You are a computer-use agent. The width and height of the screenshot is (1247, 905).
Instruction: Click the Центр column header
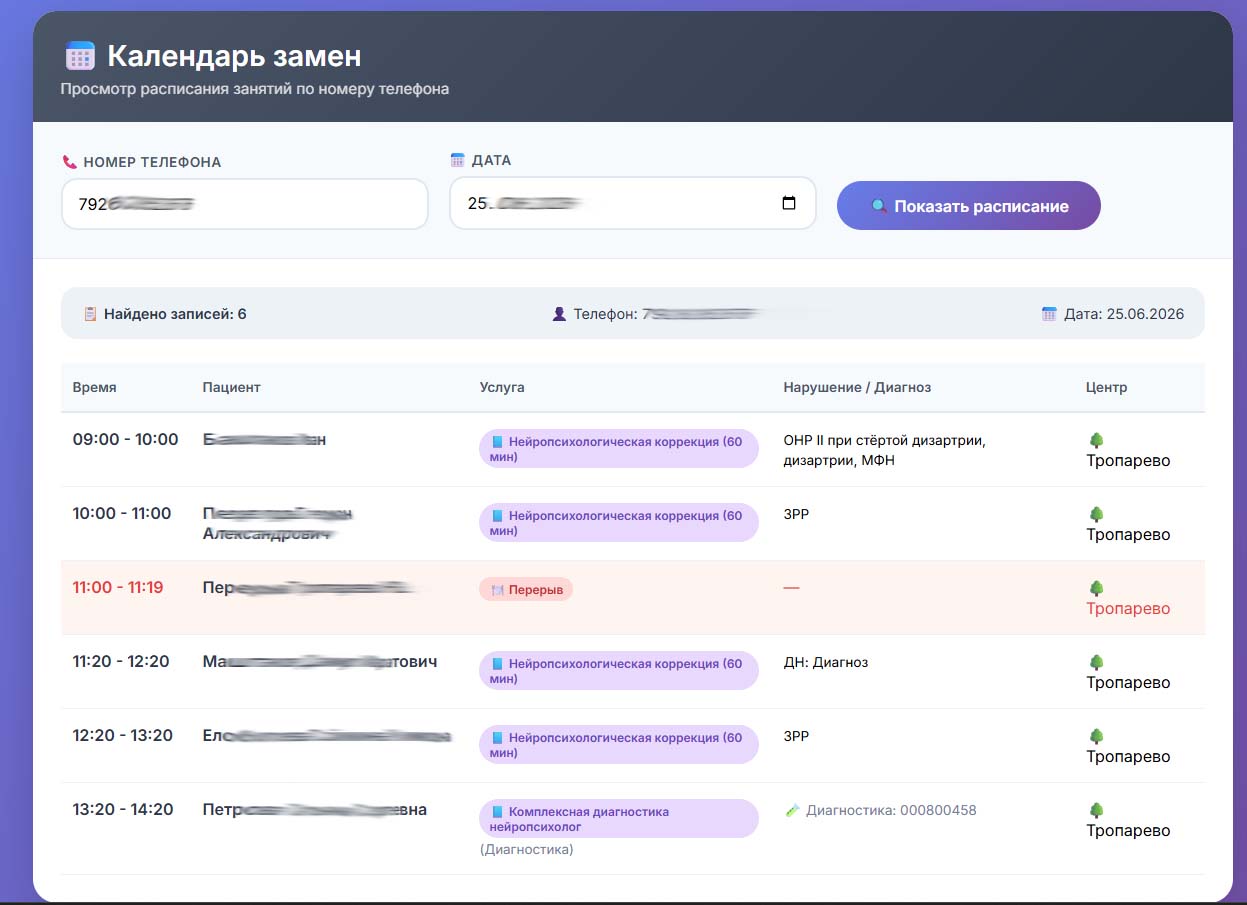tap(1106, 387)
